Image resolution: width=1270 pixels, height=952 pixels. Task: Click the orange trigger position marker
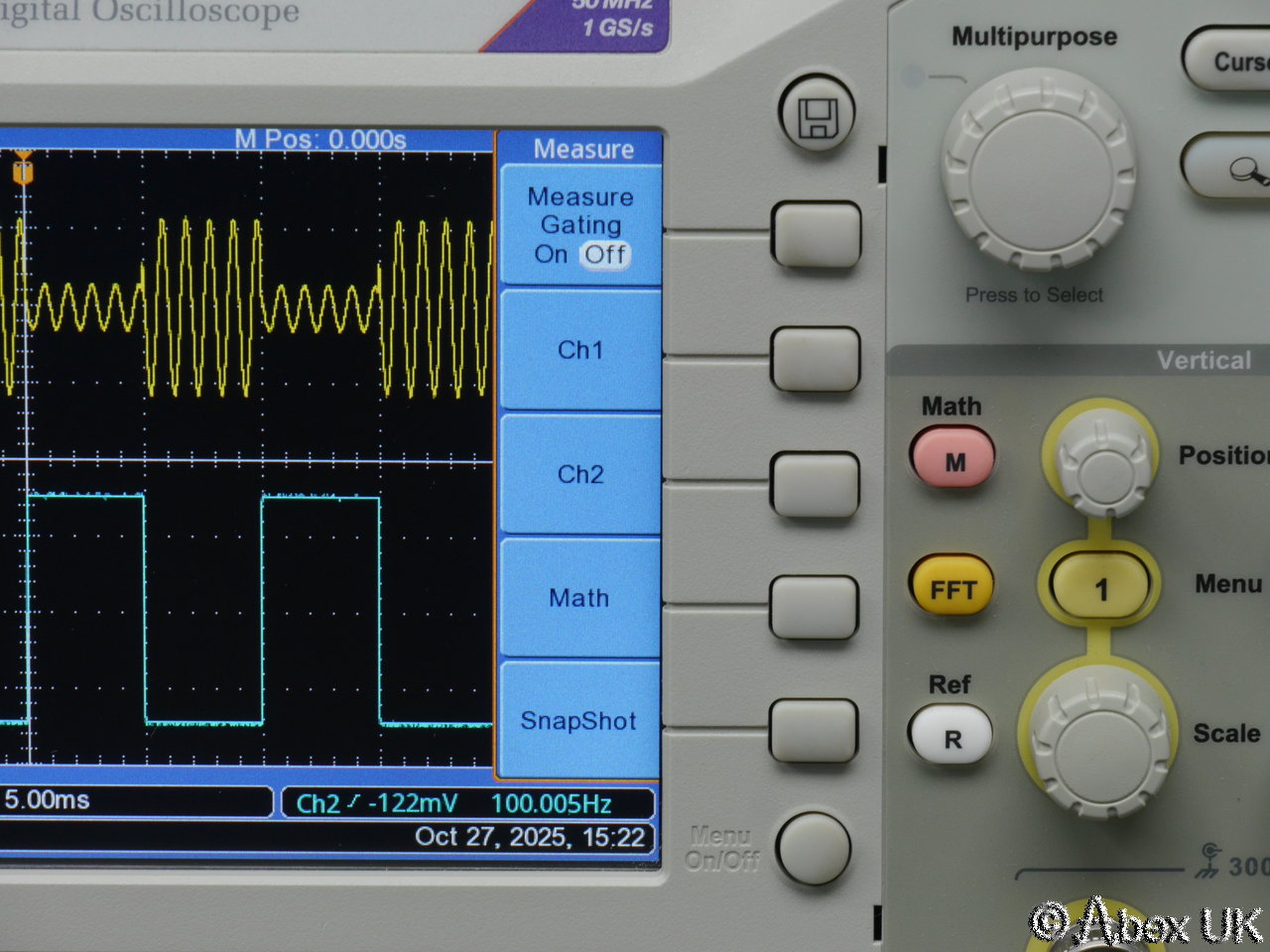click(x=23, y=172)
